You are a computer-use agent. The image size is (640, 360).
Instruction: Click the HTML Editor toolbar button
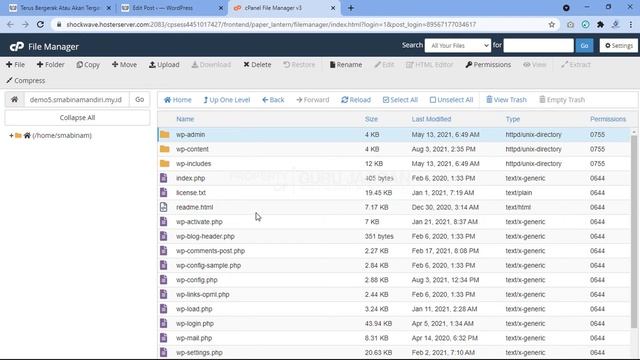pyautogui.click(x=429, y=64)
